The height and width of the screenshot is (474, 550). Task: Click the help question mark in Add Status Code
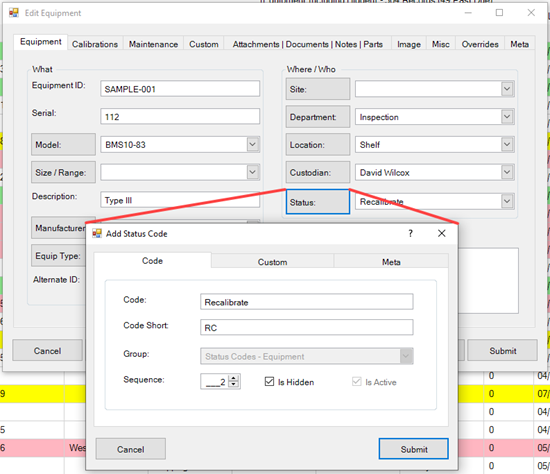(410, 233)
